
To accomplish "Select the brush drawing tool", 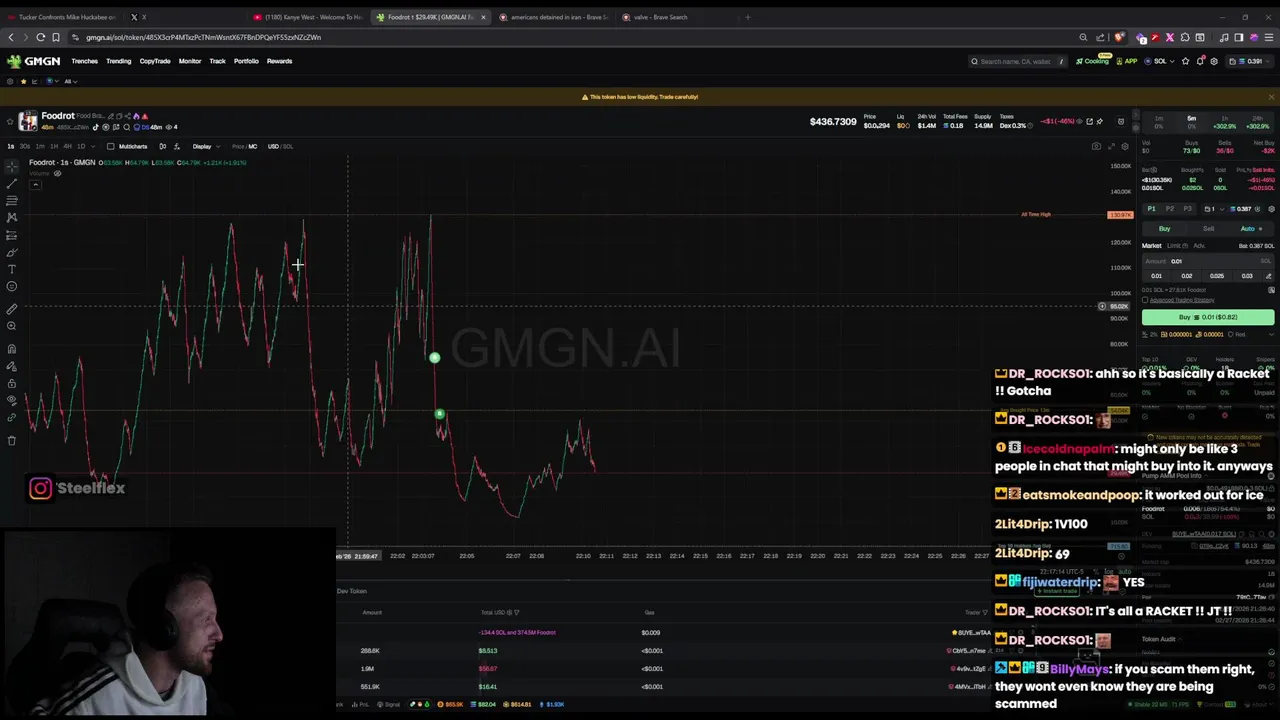I will click(11, 252).
